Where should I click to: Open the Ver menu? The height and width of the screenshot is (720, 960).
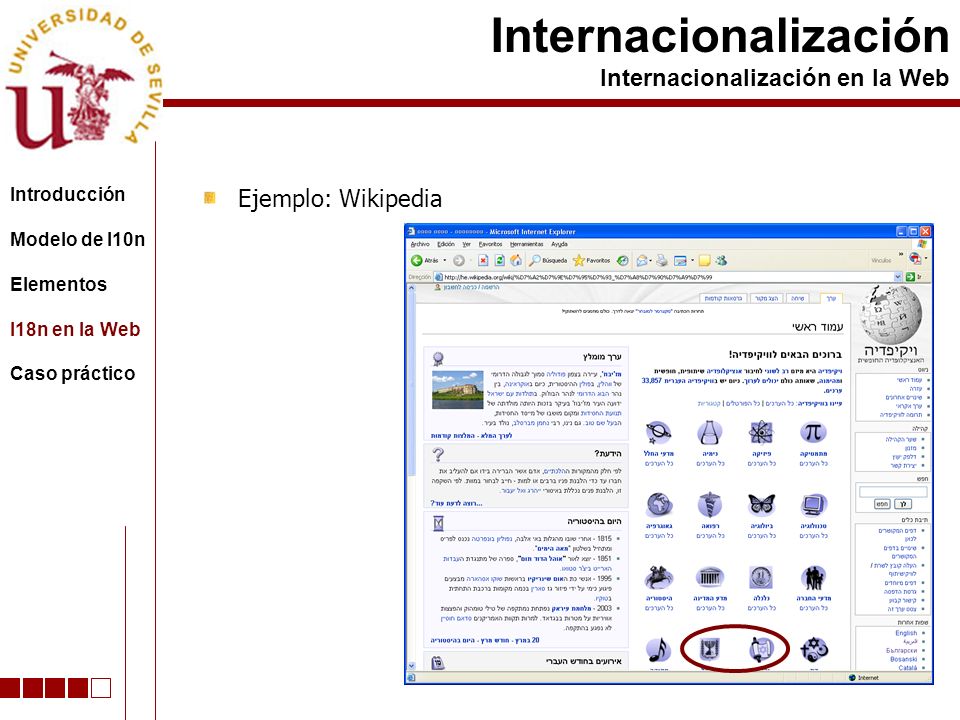(467, 244)
